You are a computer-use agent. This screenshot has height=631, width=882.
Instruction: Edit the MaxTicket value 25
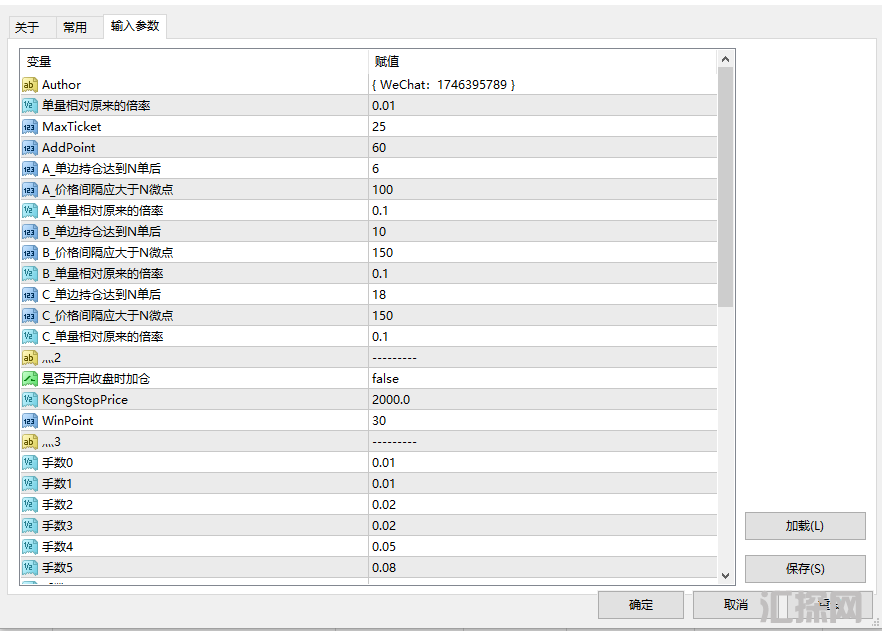coord(379,127)
